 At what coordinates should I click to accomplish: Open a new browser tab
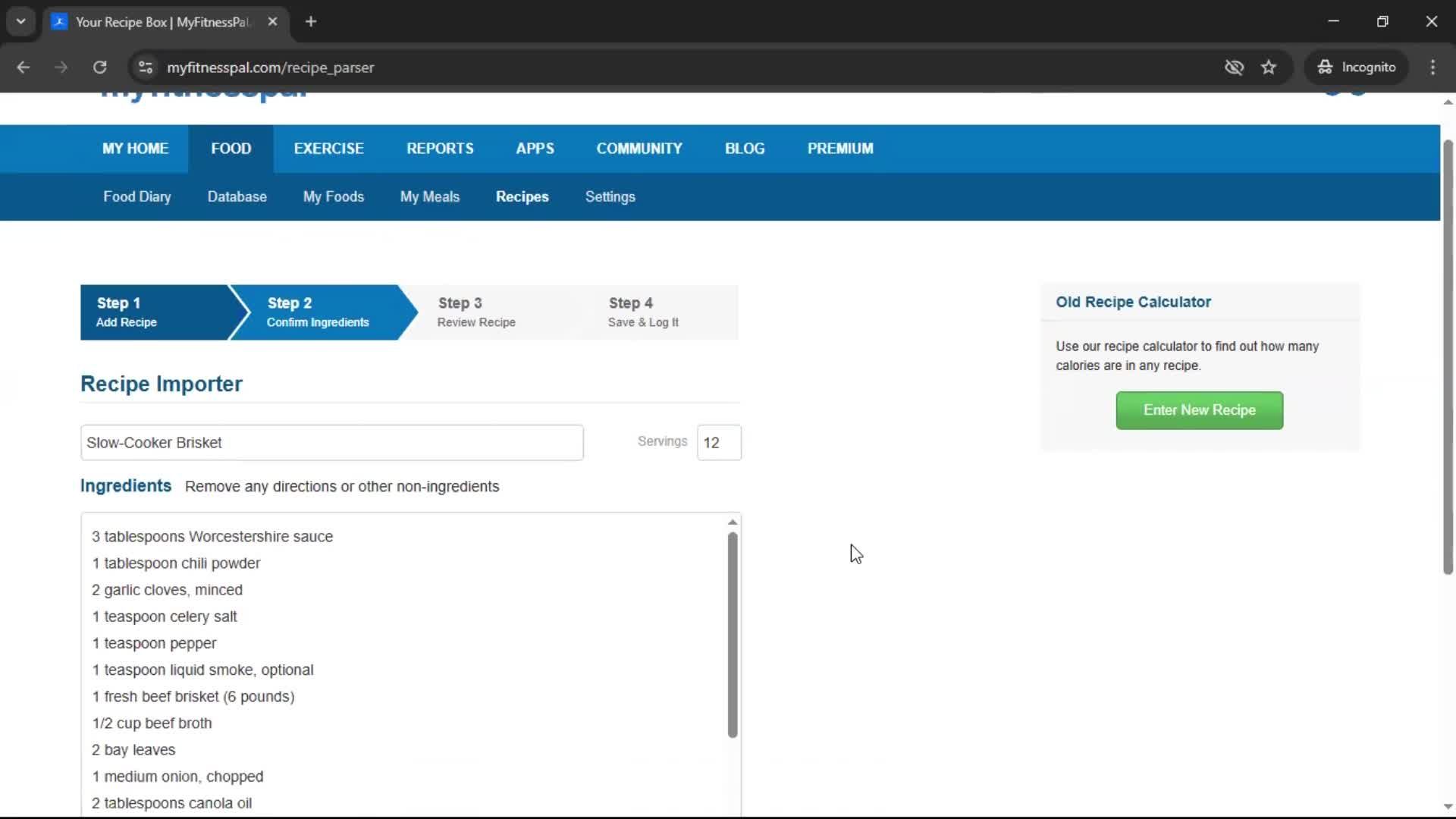(311, 21)
